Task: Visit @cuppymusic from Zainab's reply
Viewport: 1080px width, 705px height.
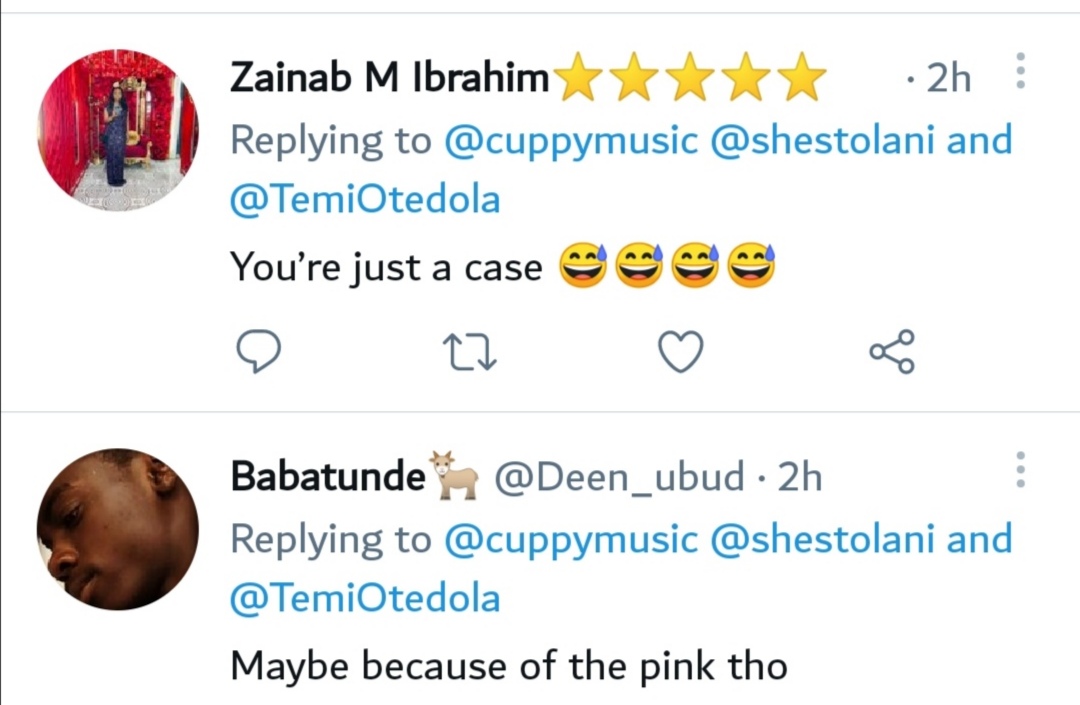Action: [570, 140]
